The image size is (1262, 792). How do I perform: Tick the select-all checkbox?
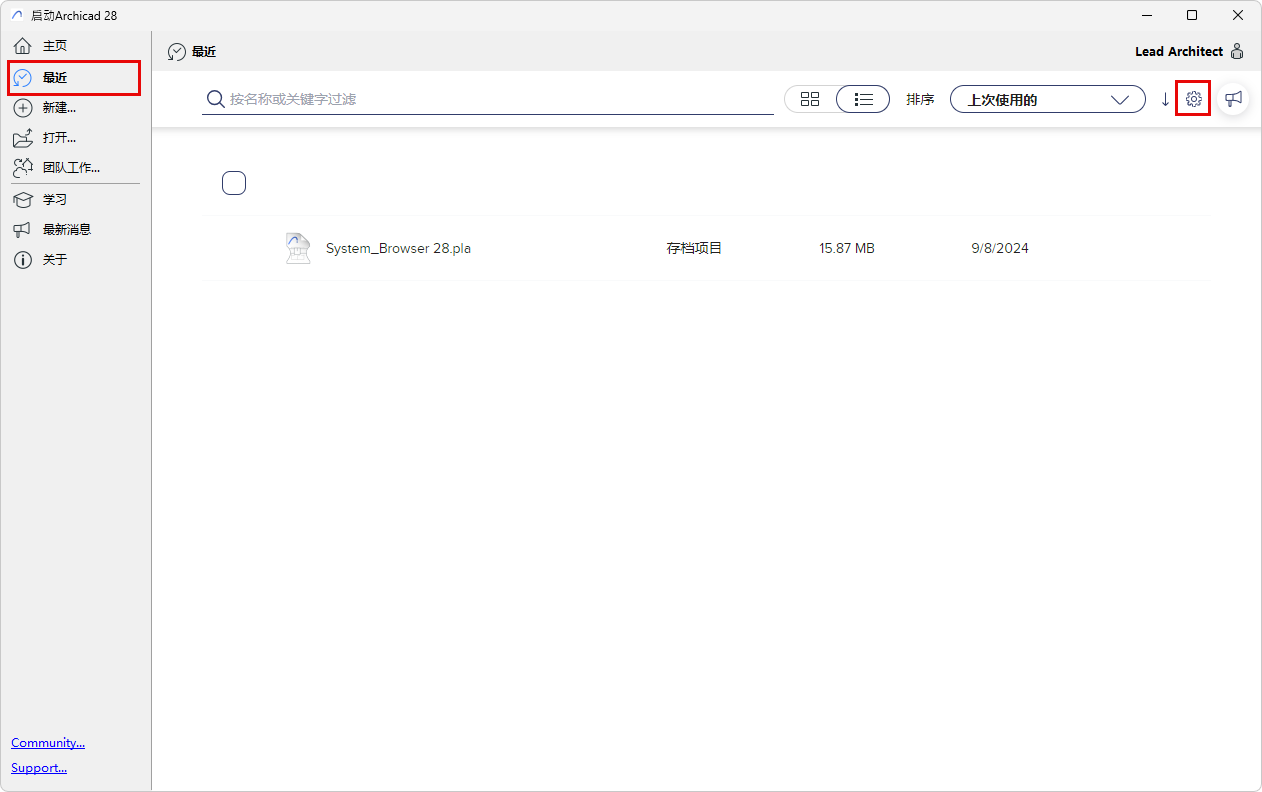click(234, 183)
